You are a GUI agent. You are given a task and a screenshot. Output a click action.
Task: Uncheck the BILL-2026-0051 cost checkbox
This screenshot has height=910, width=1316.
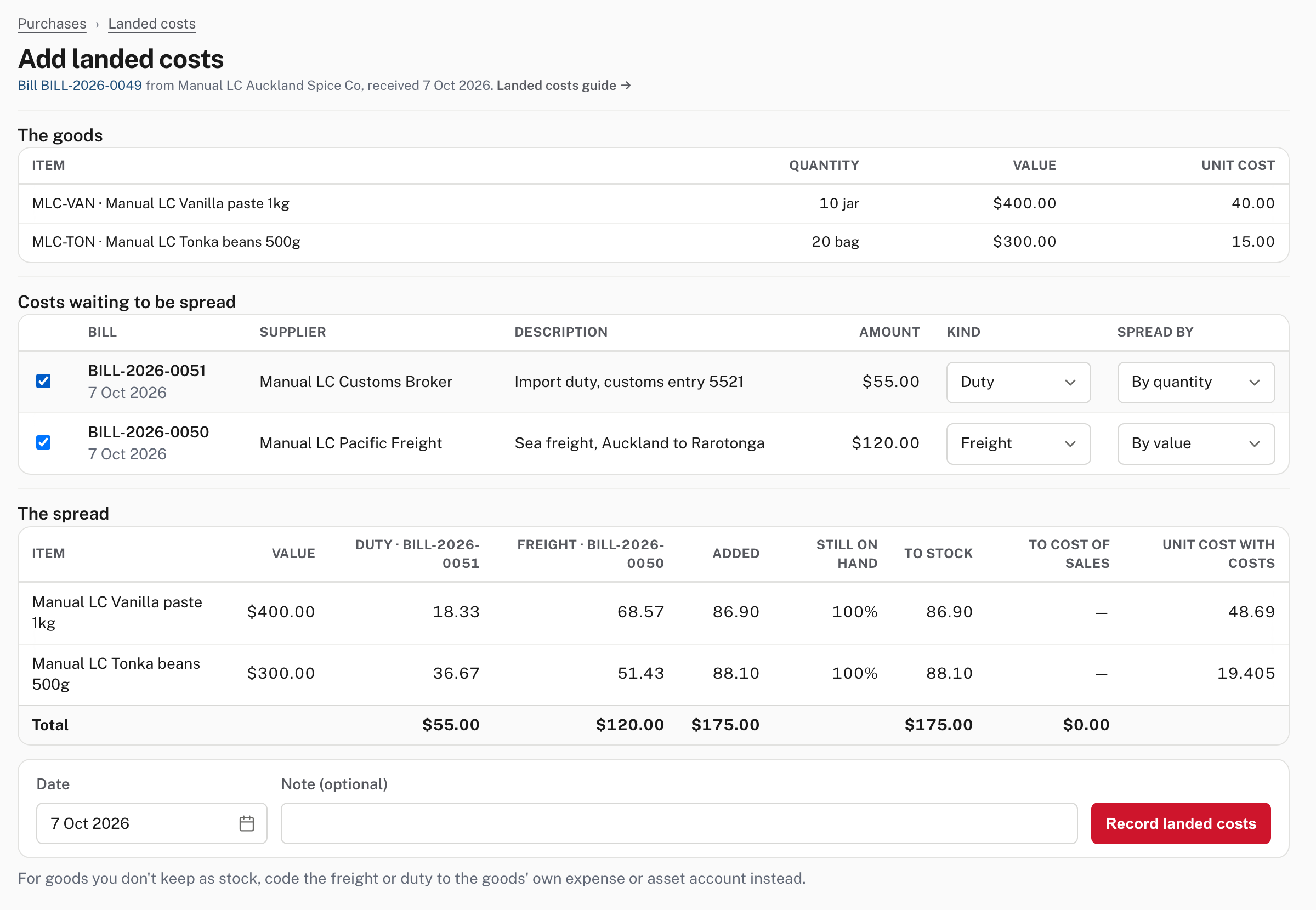[43, 381]
